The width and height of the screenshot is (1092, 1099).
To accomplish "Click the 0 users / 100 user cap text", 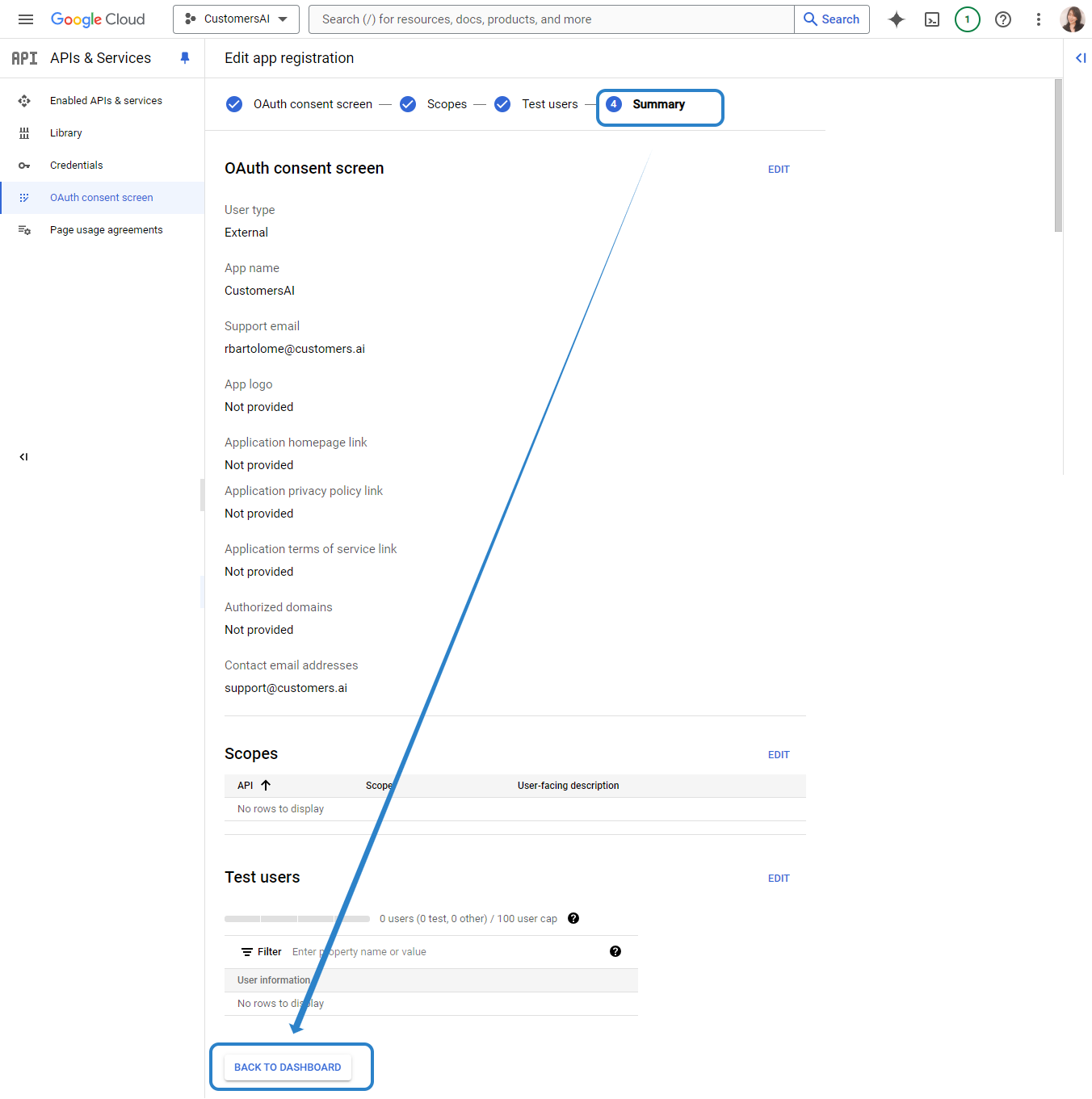I will 468,919.
